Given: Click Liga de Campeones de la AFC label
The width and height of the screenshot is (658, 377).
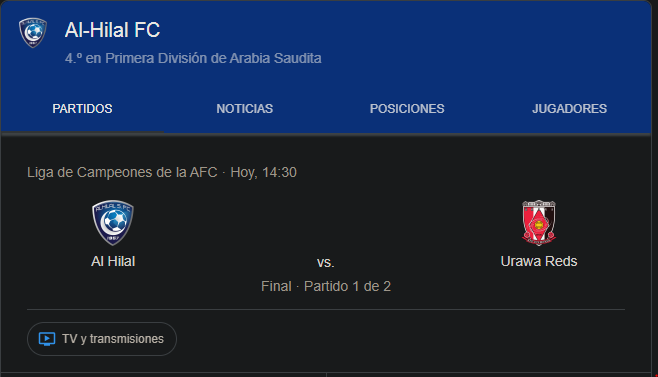Looking at the screenshot, I should point(122,172).
